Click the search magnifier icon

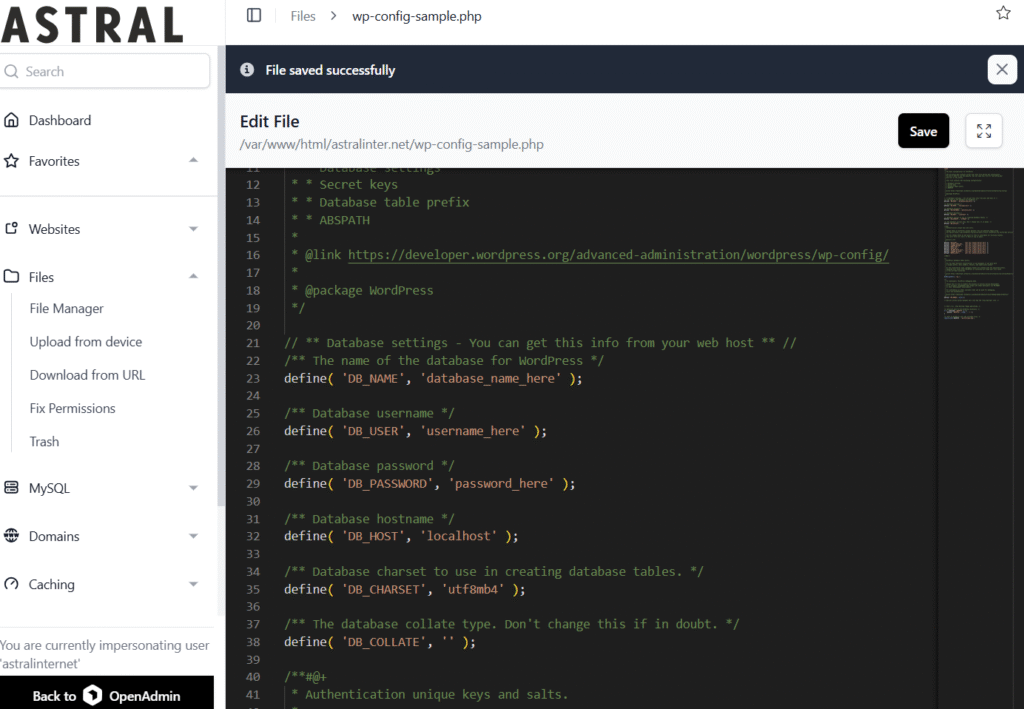pos(11,71)
